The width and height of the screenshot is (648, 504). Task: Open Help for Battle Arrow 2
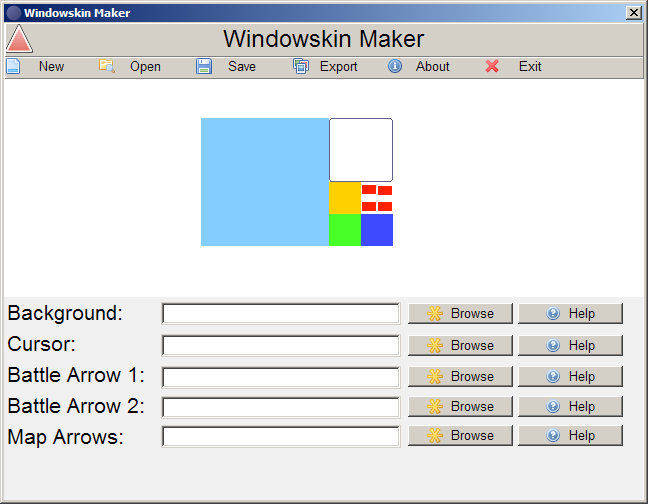coord(570,407)
